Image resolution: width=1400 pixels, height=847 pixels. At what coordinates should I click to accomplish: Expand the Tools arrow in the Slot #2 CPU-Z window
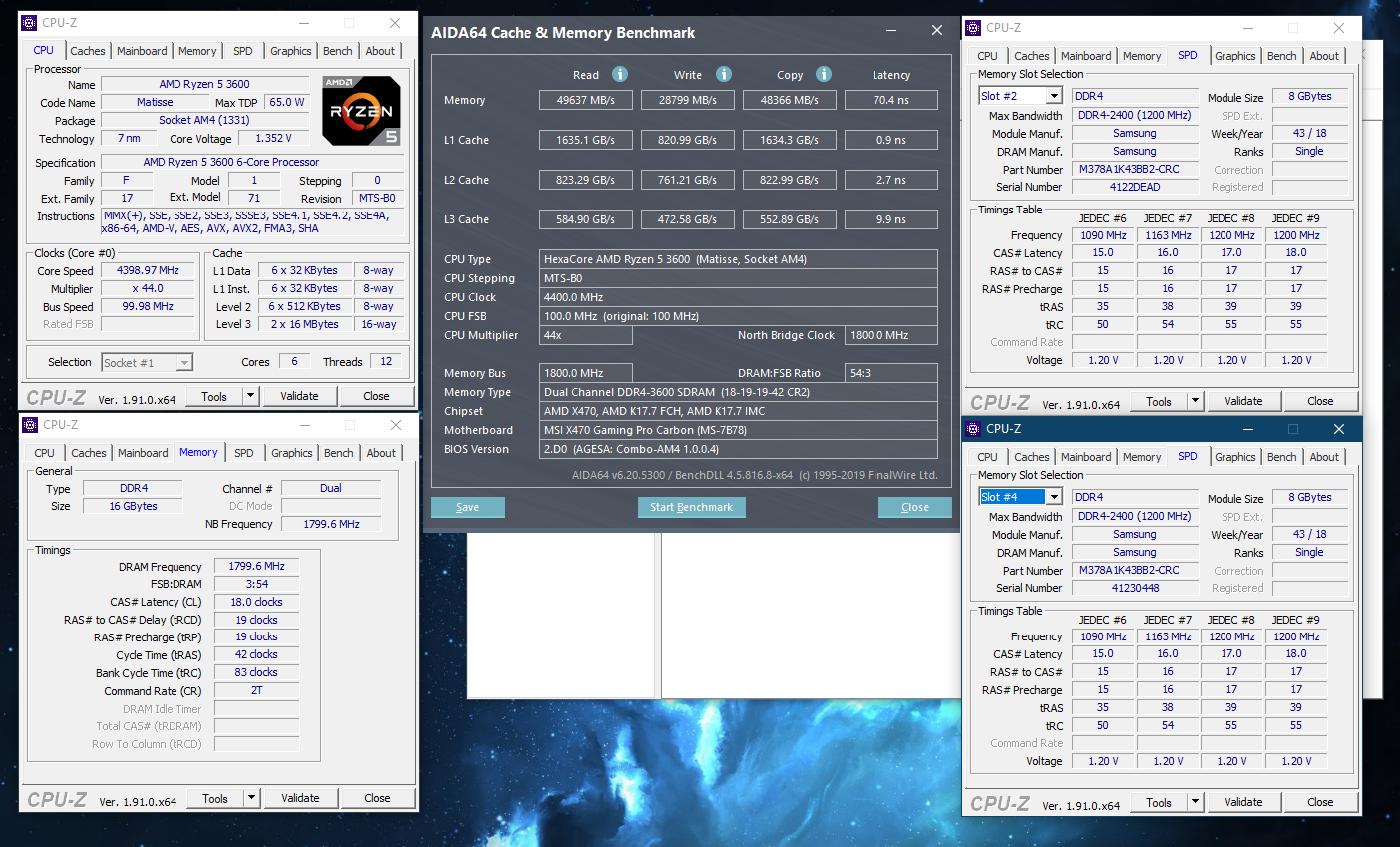click(1195, 401)
